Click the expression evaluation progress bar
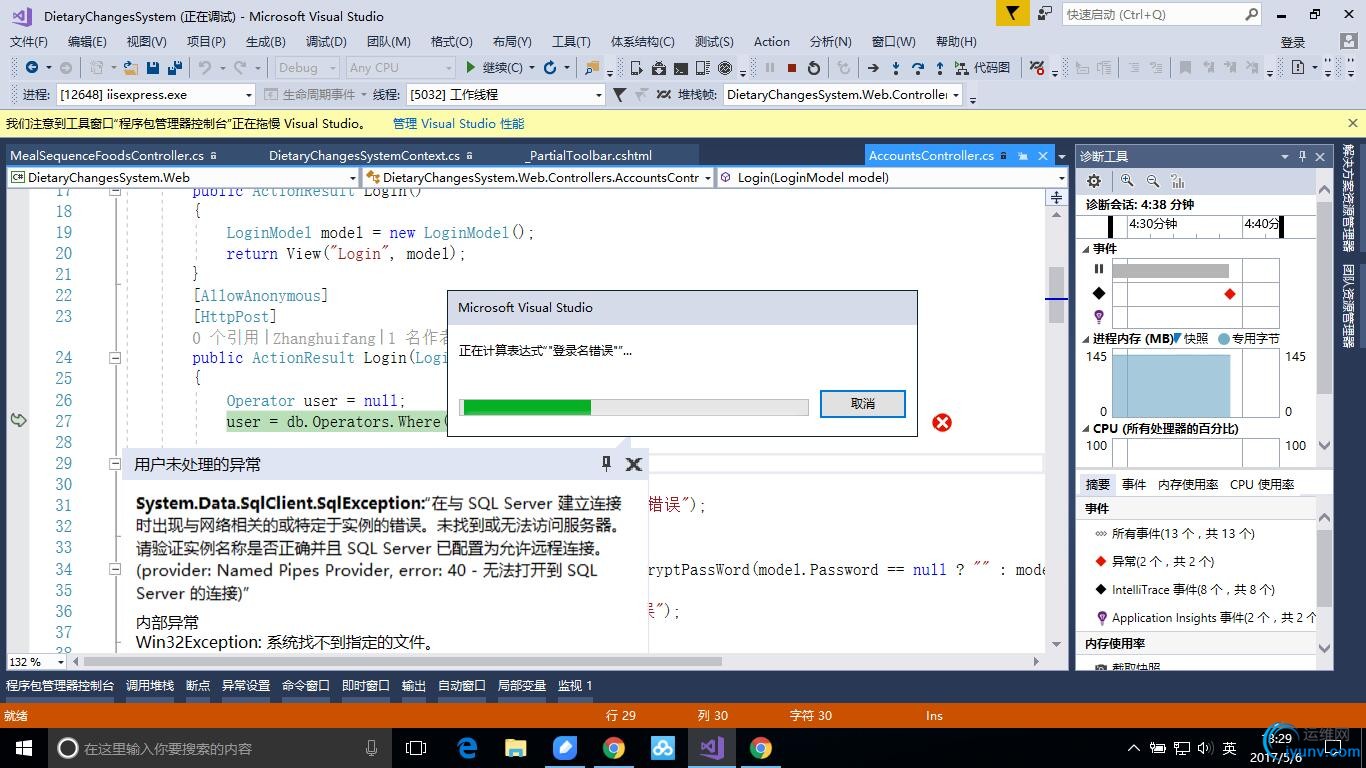Screen dimensions: 1366x768 634,407
